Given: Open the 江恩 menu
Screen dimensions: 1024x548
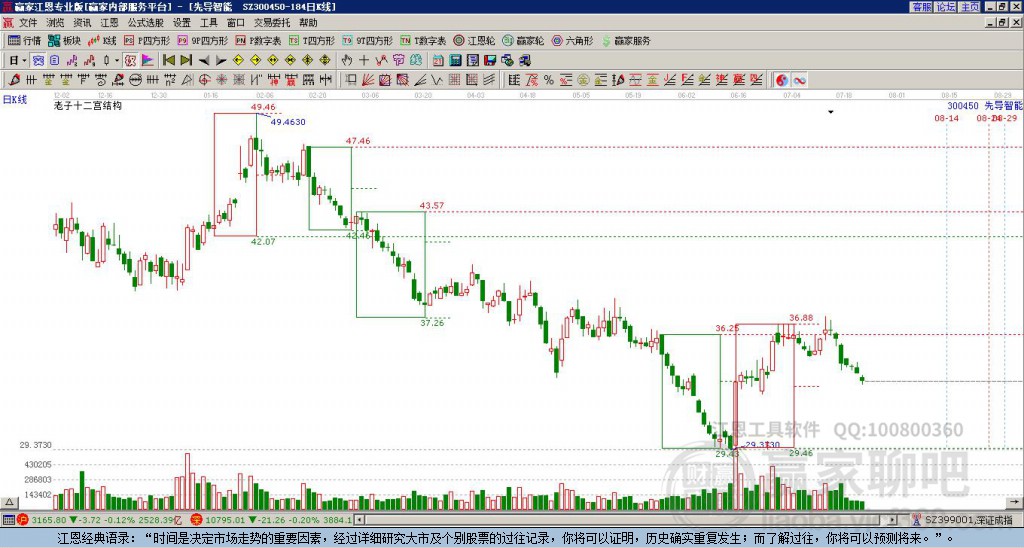Looking at the screenshot, I should click(109, 23).
